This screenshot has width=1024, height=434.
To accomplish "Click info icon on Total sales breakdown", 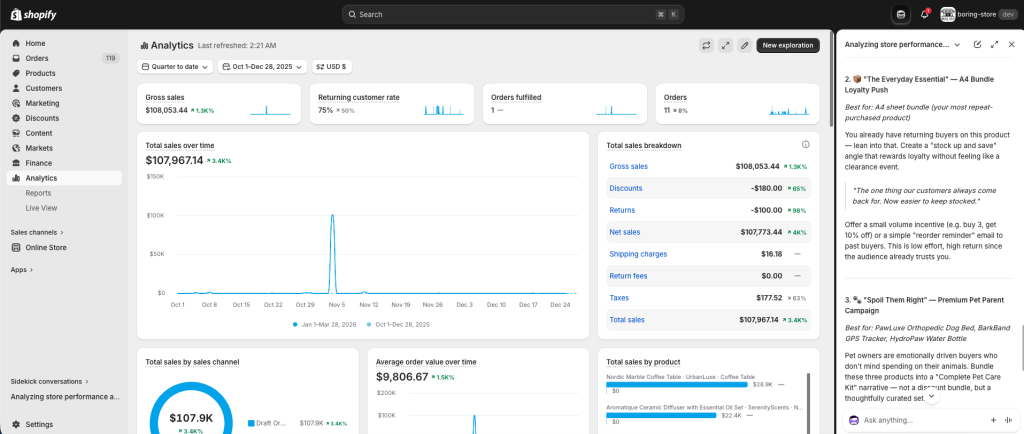I will (x=805, y=145).
